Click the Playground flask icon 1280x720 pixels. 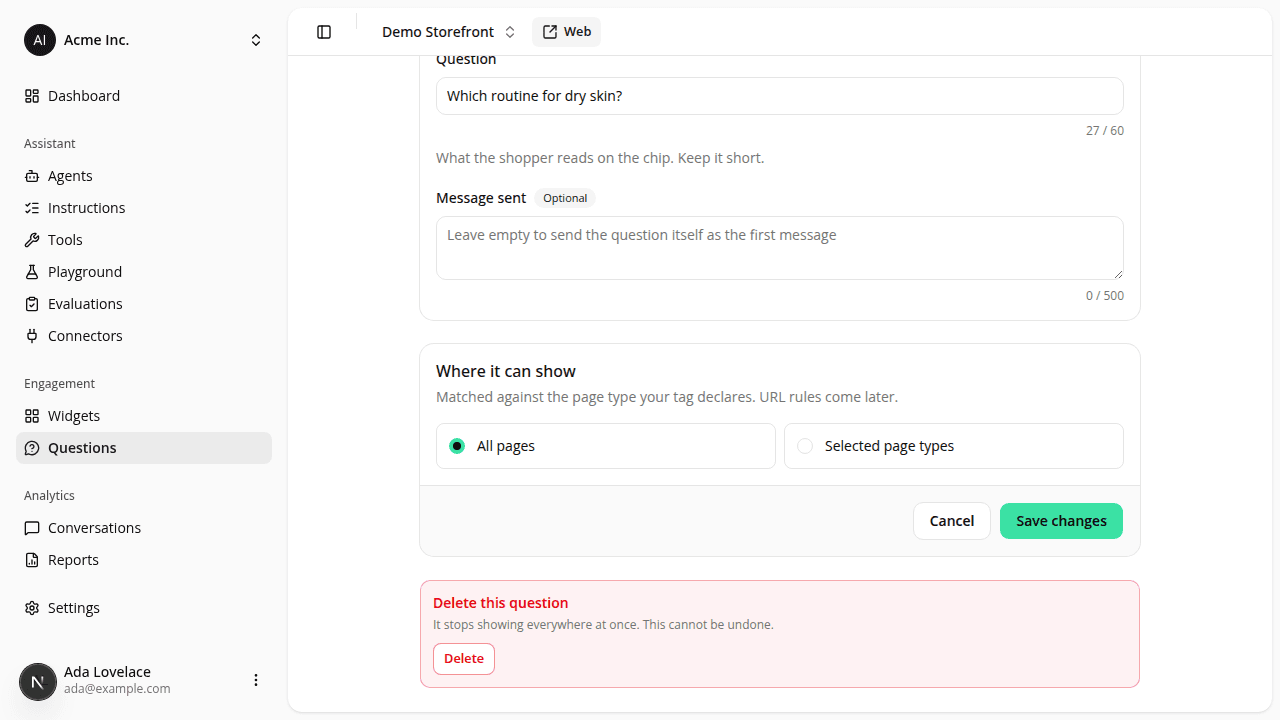point(32,272)
